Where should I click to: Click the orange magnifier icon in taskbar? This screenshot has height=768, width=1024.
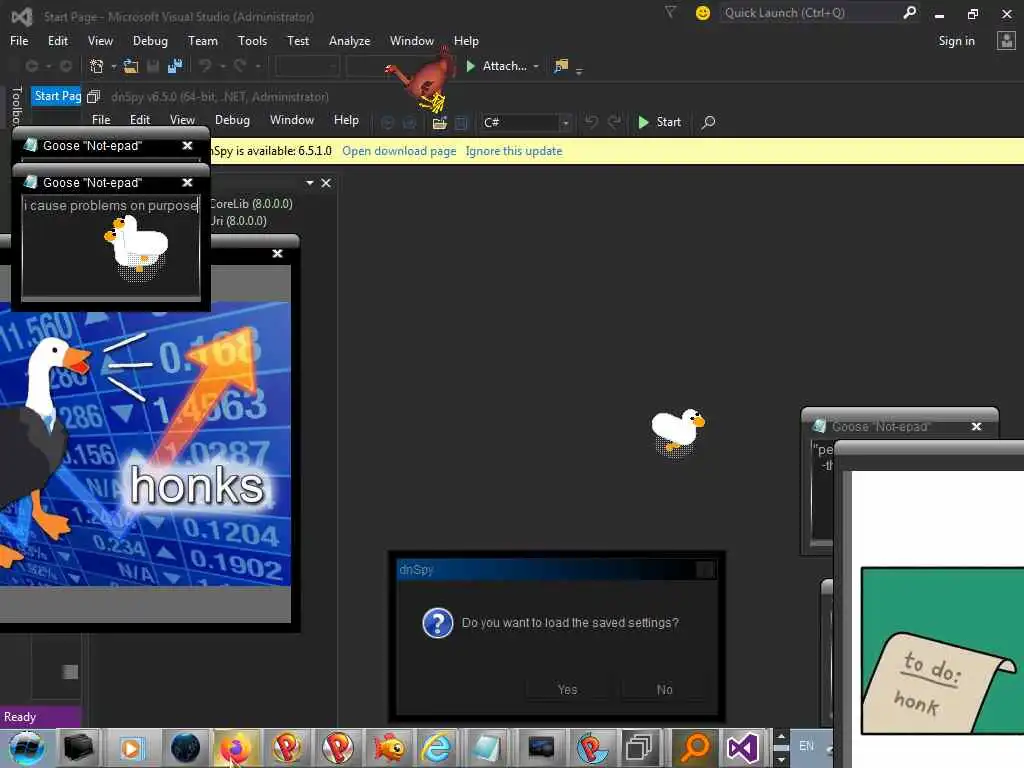[695, 748]
